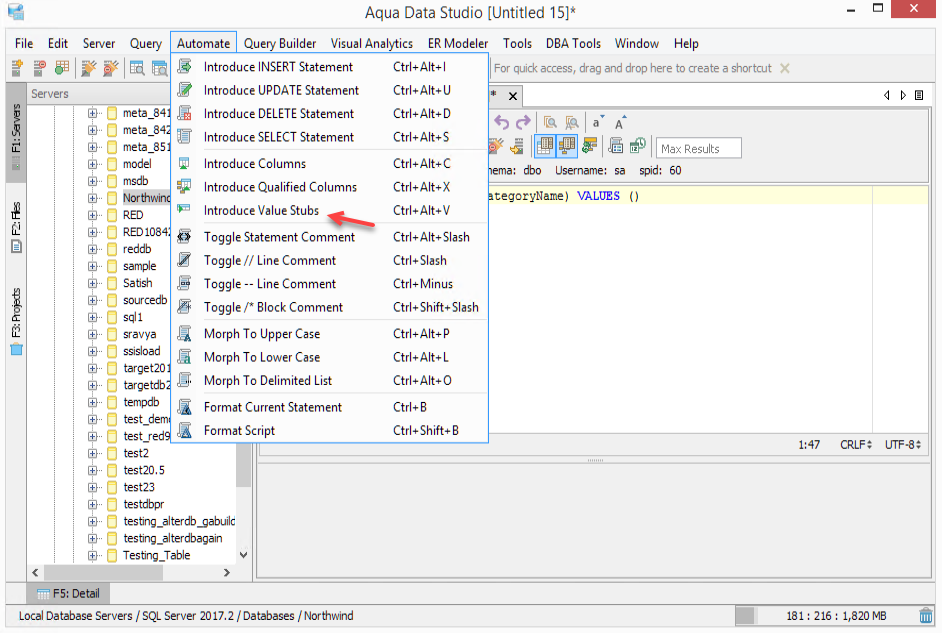Screen dimensions: 942x633
Task: Click the scheduled task clock icon
Action: (637, 146)
